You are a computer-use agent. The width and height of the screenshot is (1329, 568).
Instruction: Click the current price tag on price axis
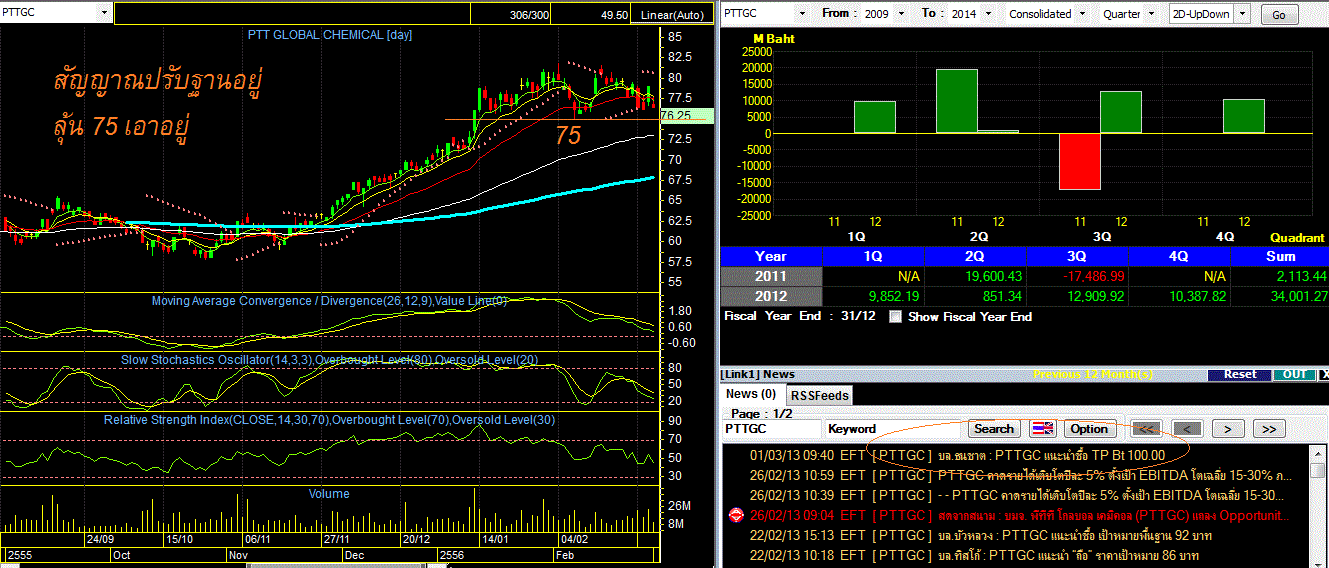click(685, 115)
